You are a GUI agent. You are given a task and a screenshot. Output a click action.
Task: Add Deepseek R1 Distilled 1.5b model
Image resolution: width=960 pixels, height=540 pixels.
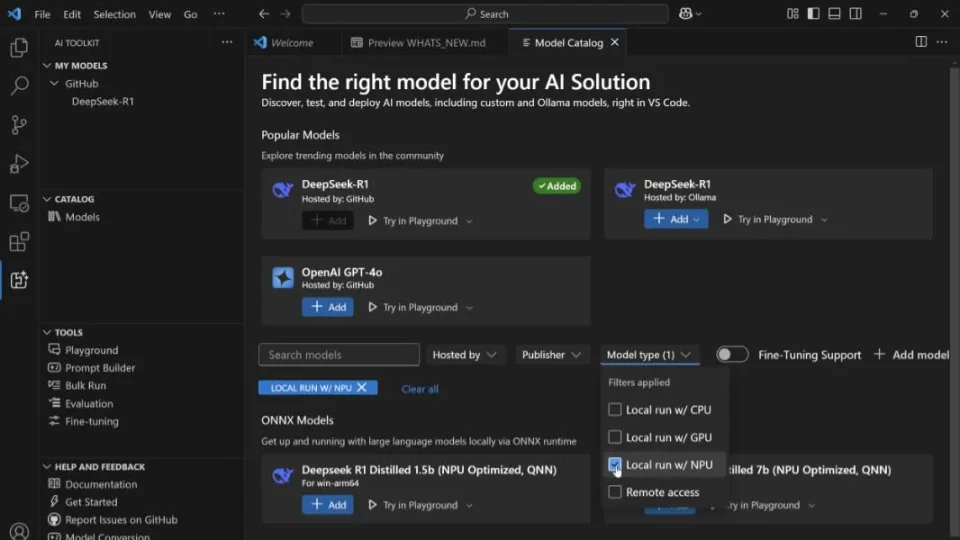(328, 504)
